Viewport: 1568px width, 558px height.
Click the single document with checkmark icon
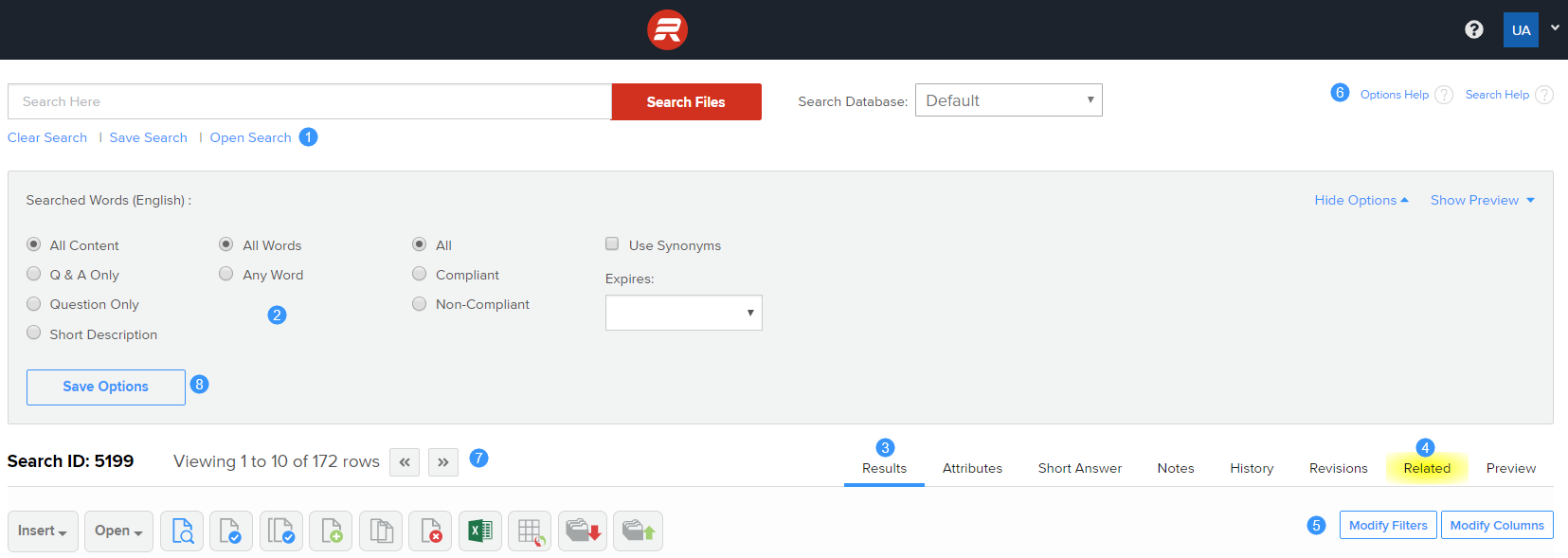pos(231,531)
